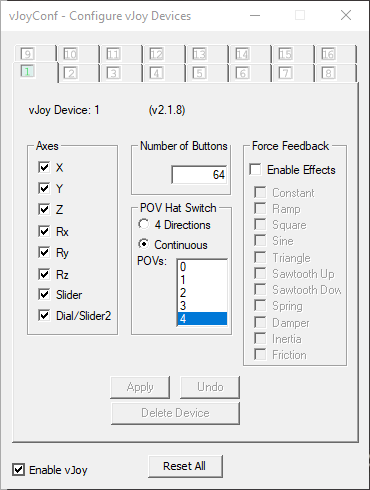370x490 pixels.
Task: Open device tab 4
Action: tap(164, 73)
